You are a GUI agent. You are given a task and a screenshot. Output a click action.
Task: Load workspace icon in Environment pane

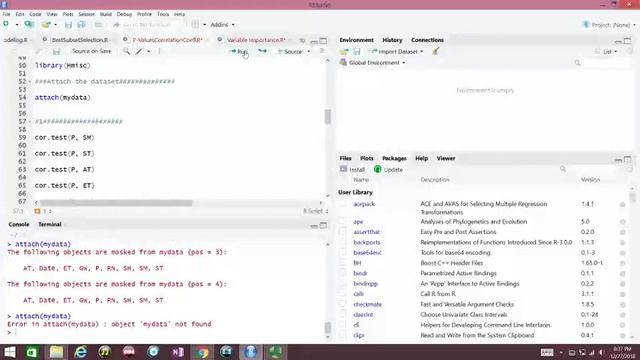pyautogui.click(x=344, y=52)
